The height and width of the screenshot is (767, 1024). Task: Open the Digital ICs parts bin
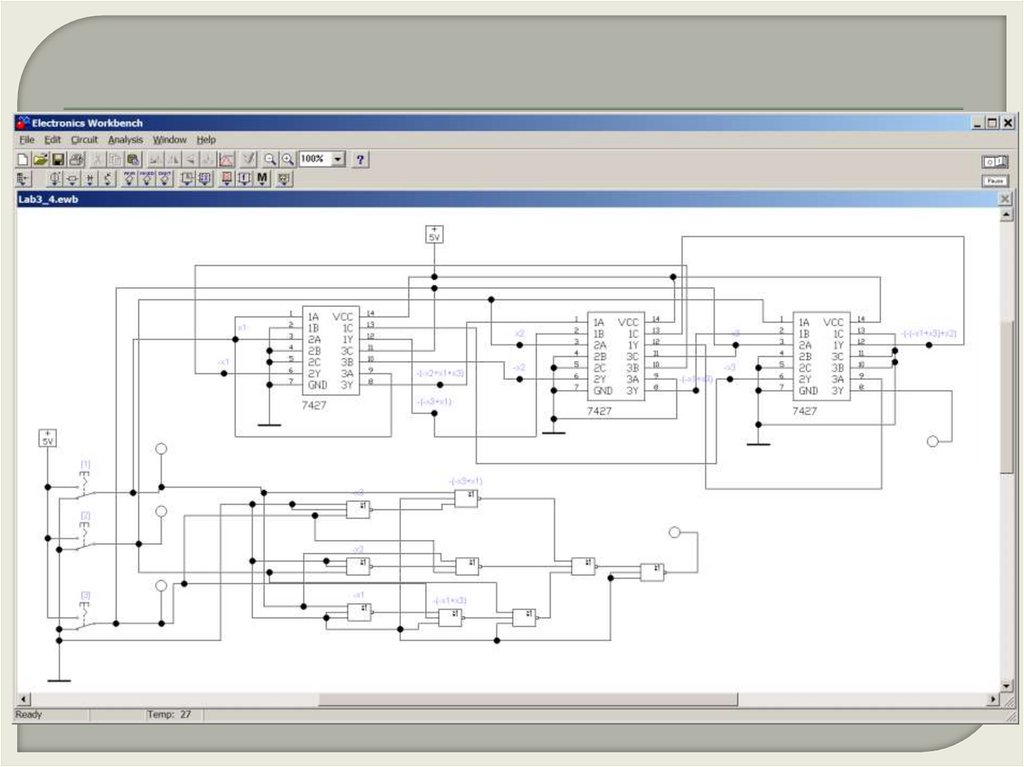[x=165, y=178]
